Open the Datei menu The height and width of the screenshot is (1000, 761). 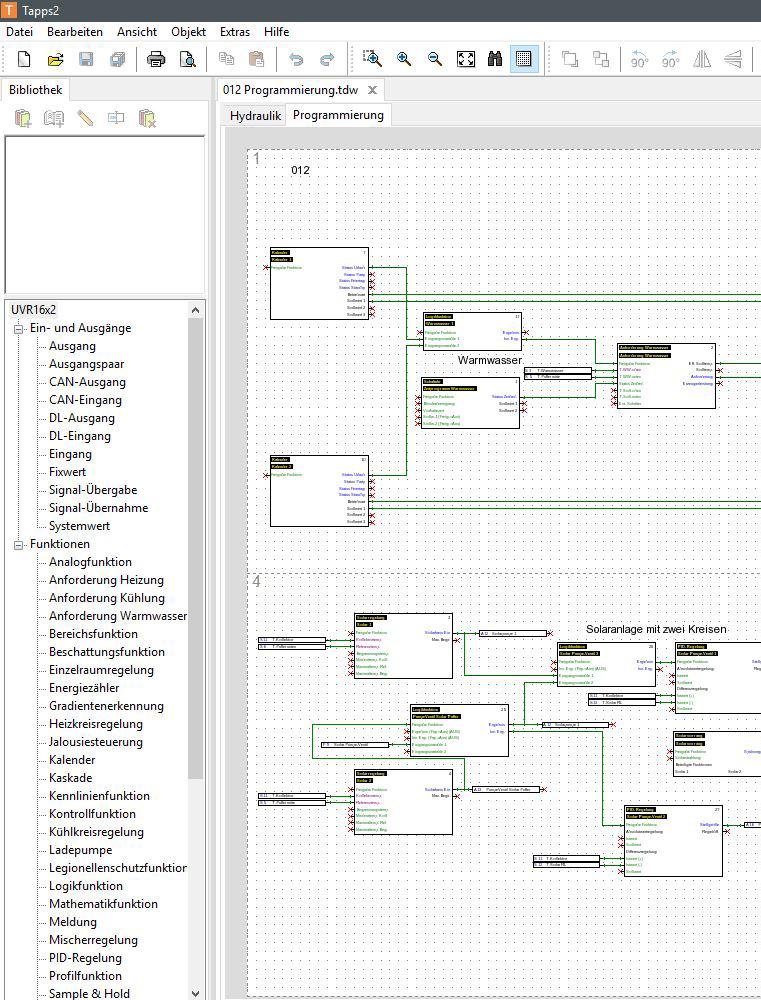coord(19,31)
